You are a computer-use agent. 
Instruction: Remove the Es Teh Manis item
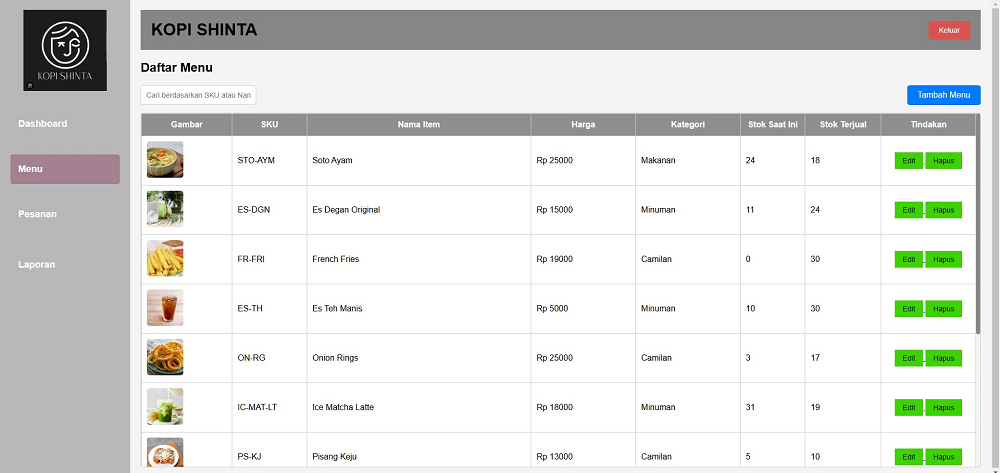[944, 309]
